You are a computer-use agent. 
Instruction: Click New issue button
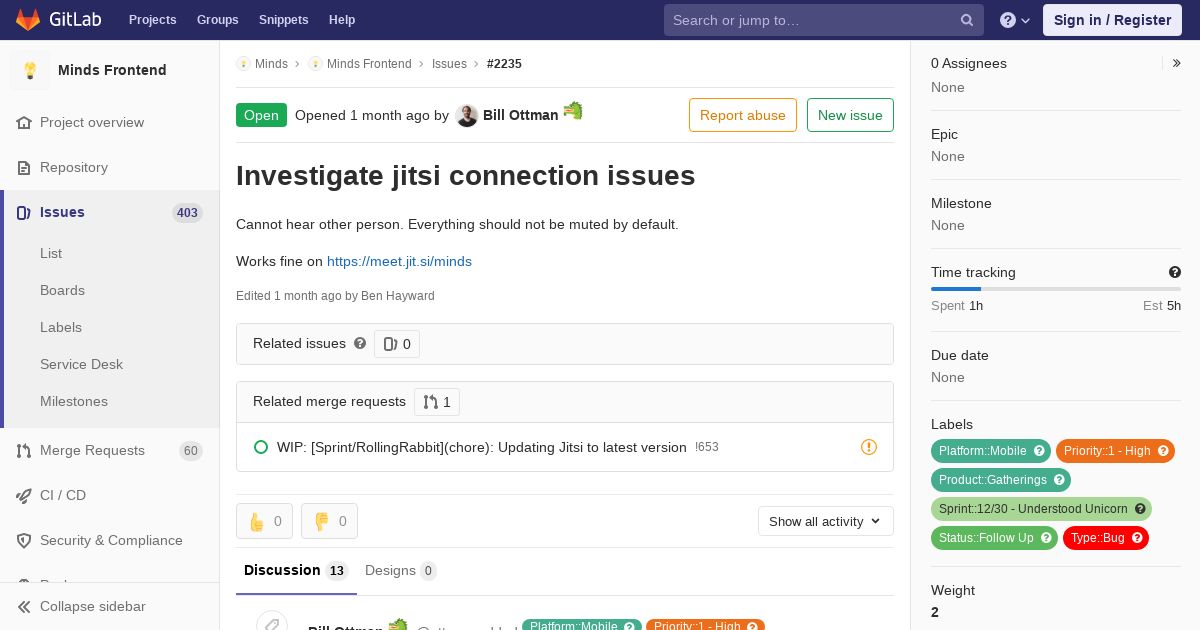click(850, 115)
